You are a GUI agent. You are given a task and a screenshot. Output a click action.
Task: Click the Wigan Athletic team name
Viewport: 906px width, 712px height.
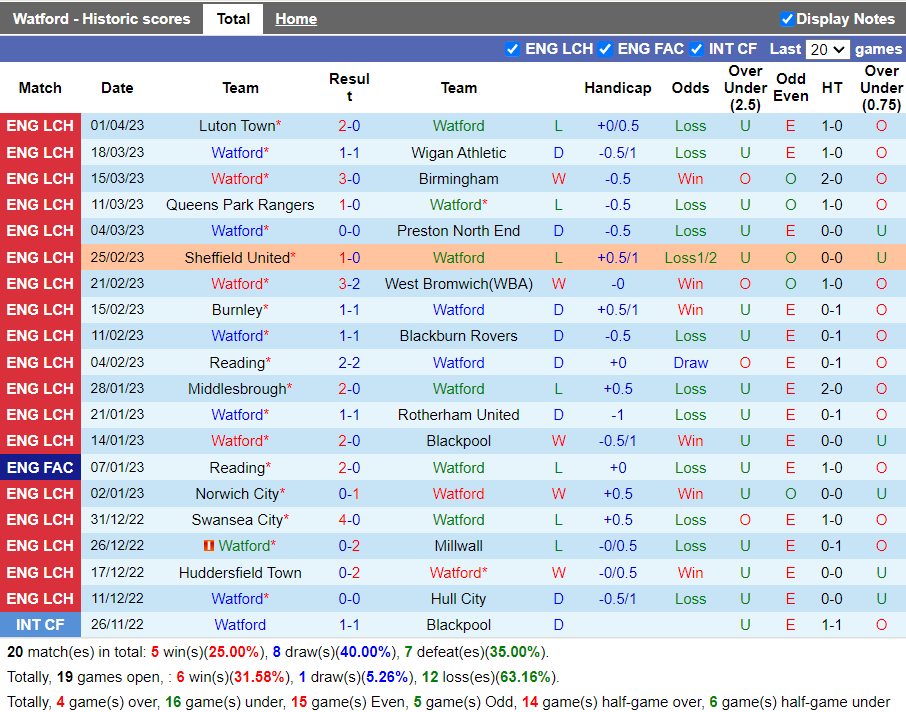[458, 153]
